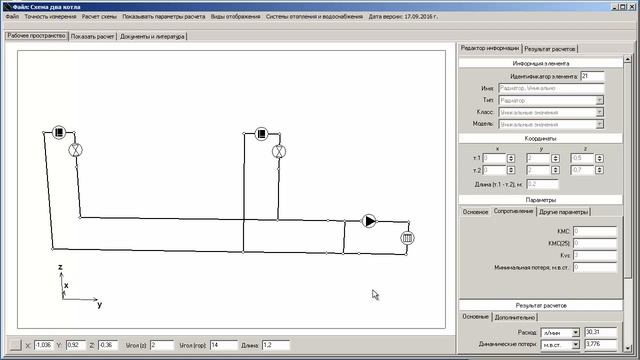
Task: Click the Z coordinate field in bottom bar
Action: (108, 345)
